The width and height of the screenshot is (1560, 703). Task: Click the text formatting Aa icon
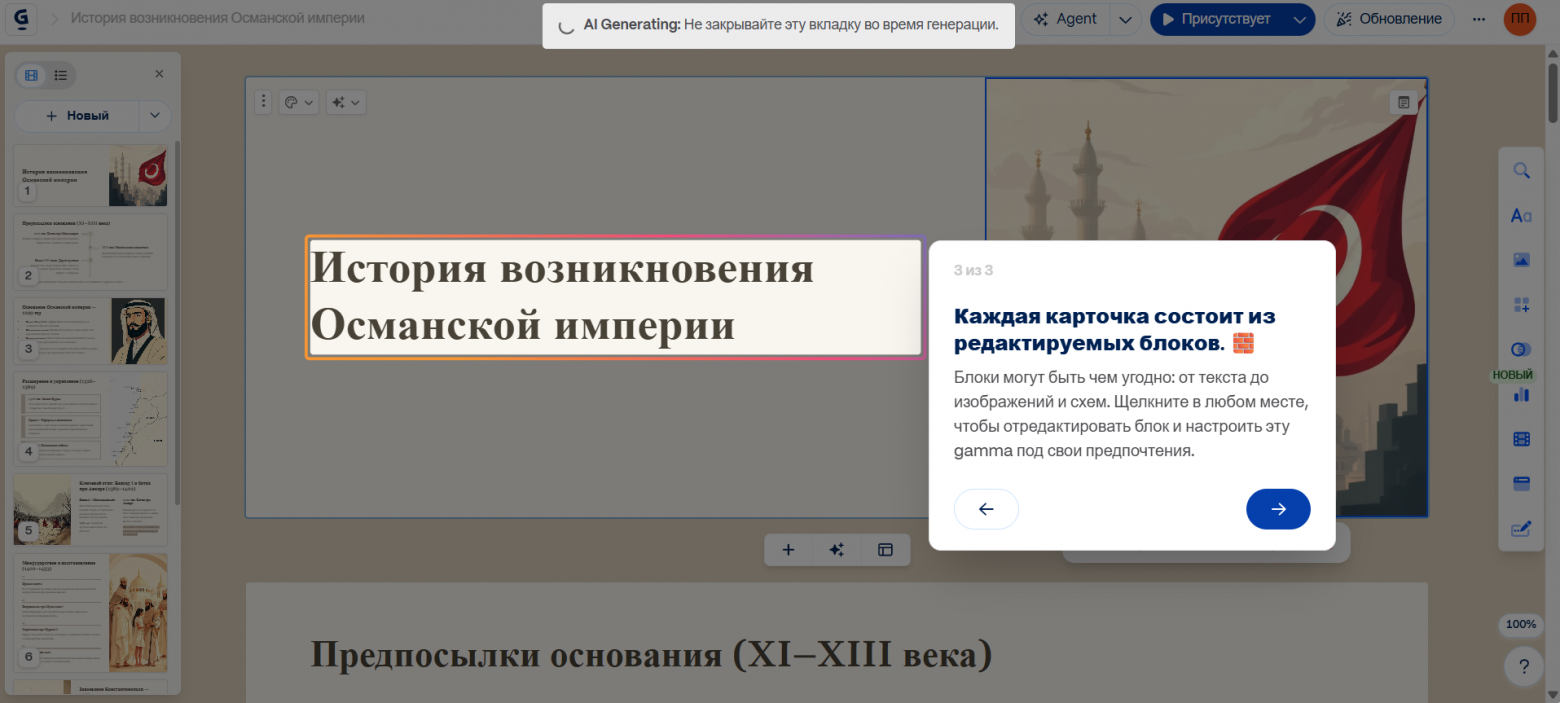[1521, 216]
